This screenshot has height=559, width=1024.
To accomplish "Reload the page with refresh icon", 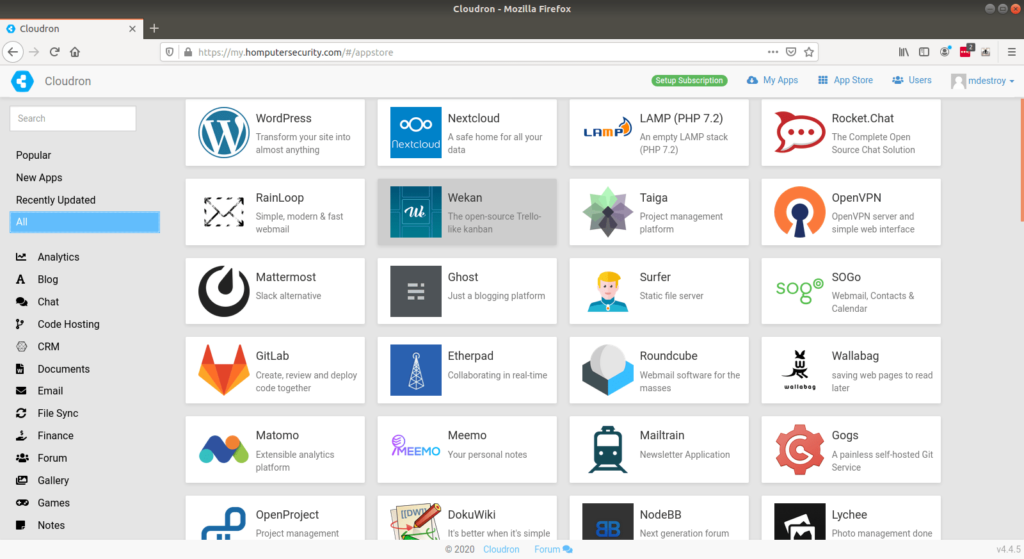I will (54, 52).
